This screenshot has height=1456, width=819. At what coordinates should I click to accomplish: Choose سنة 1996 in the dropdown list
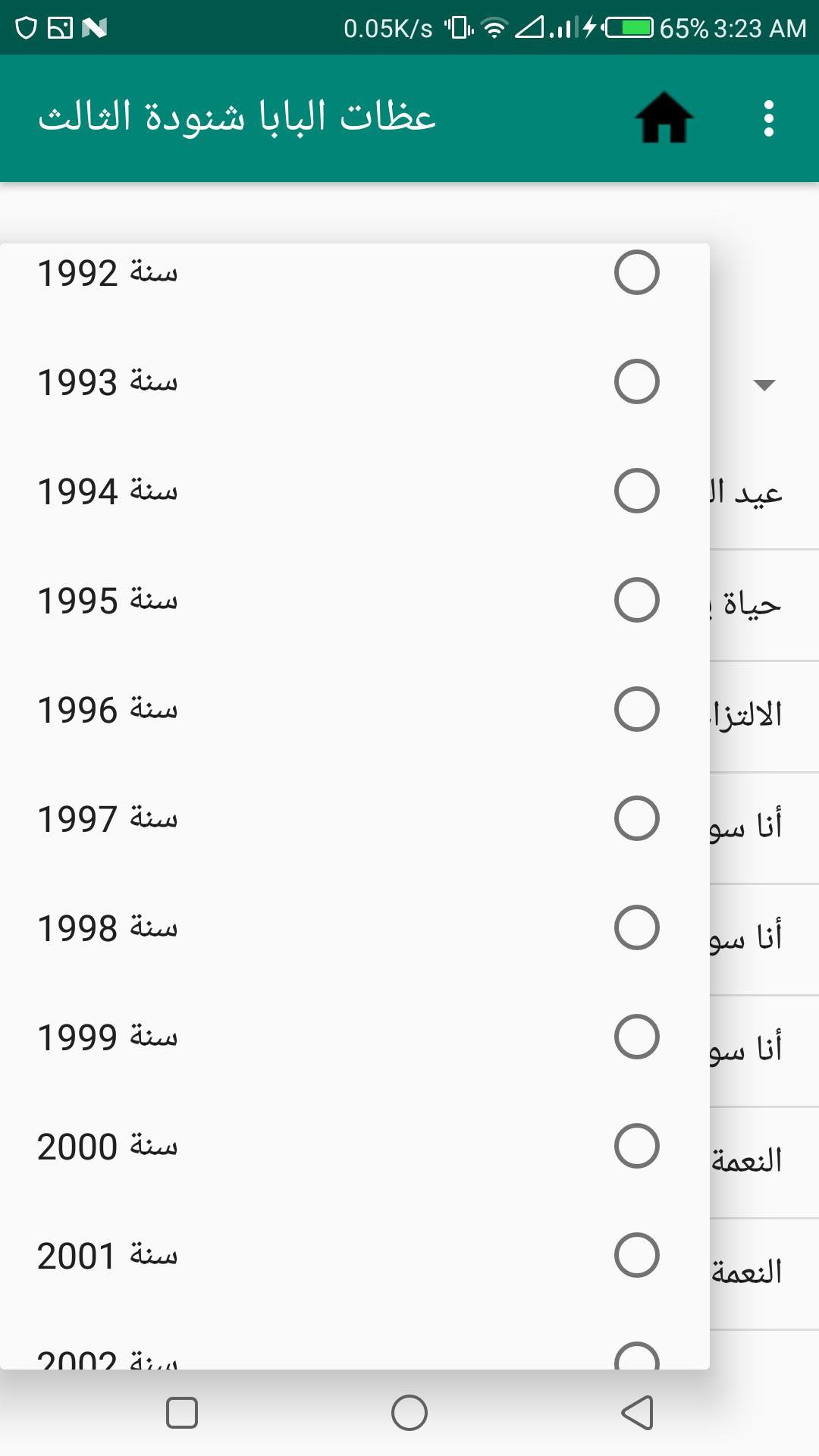tap(108, 709)
